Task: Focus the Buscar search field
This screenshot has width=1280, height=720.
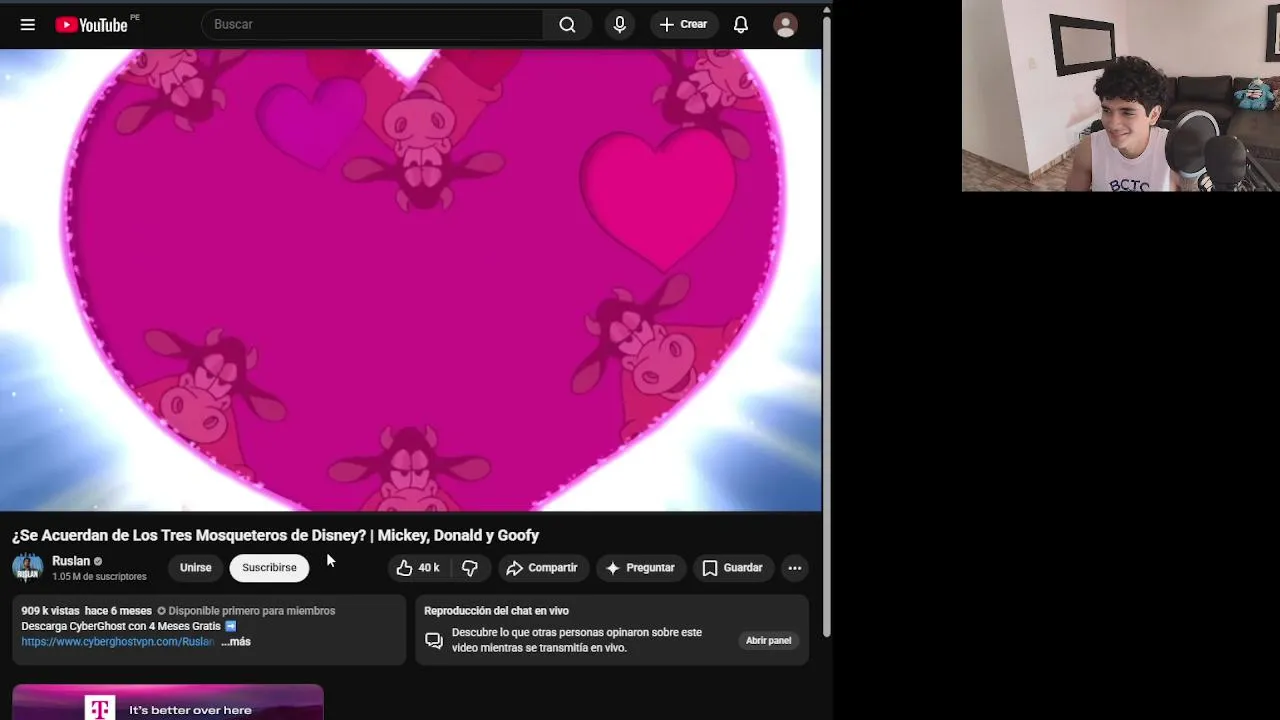Action: 372,25
